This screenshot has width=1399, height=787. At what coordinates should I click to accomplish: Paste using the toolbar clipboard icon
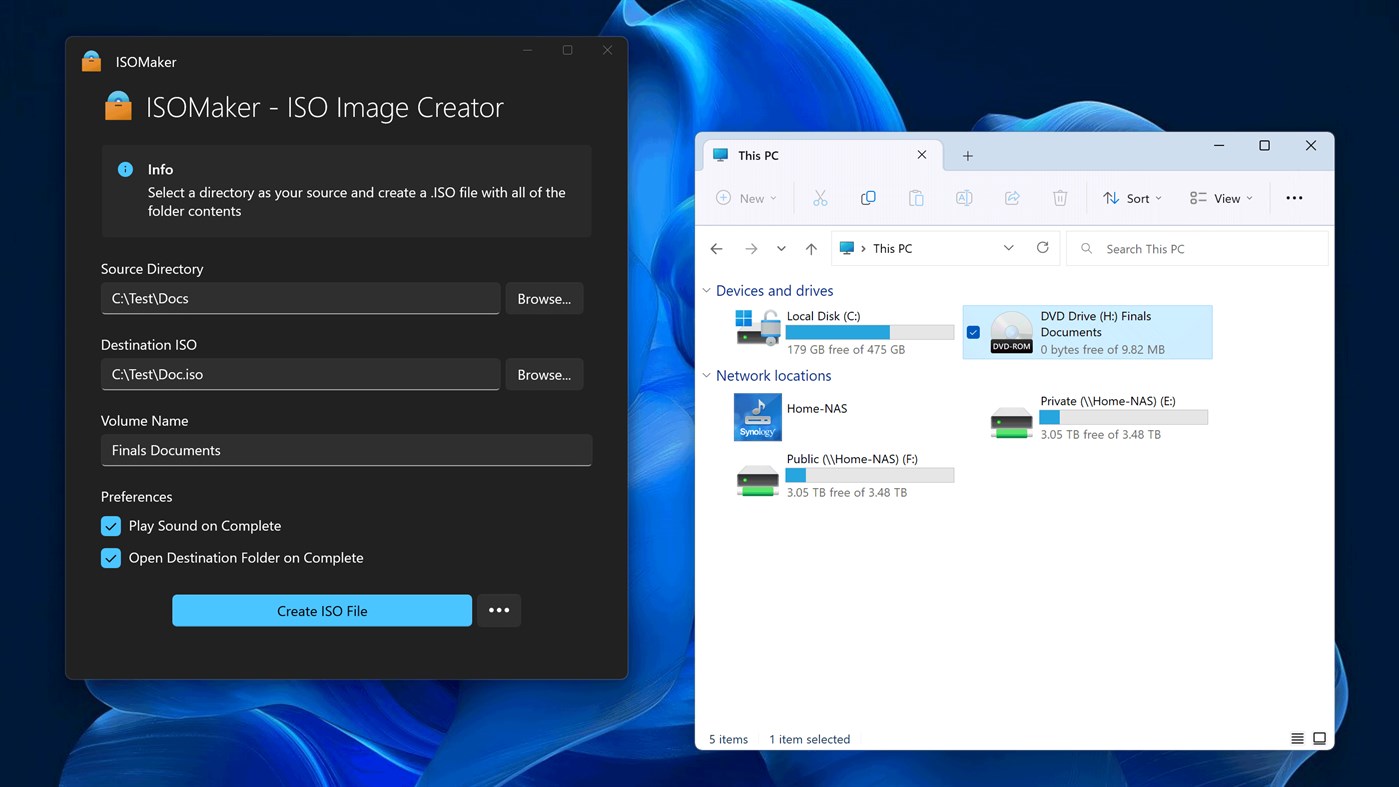[x=916, y=197]
